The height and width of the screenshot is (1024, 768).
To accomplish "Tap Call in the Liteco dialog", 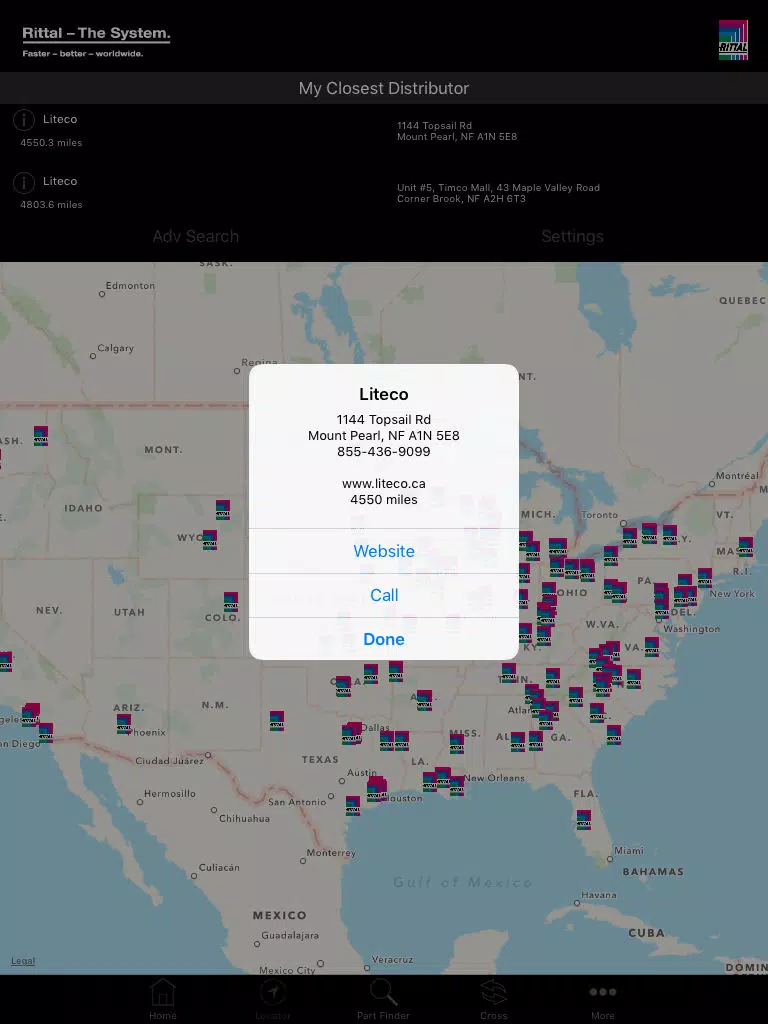I will (x=383, y=595).
